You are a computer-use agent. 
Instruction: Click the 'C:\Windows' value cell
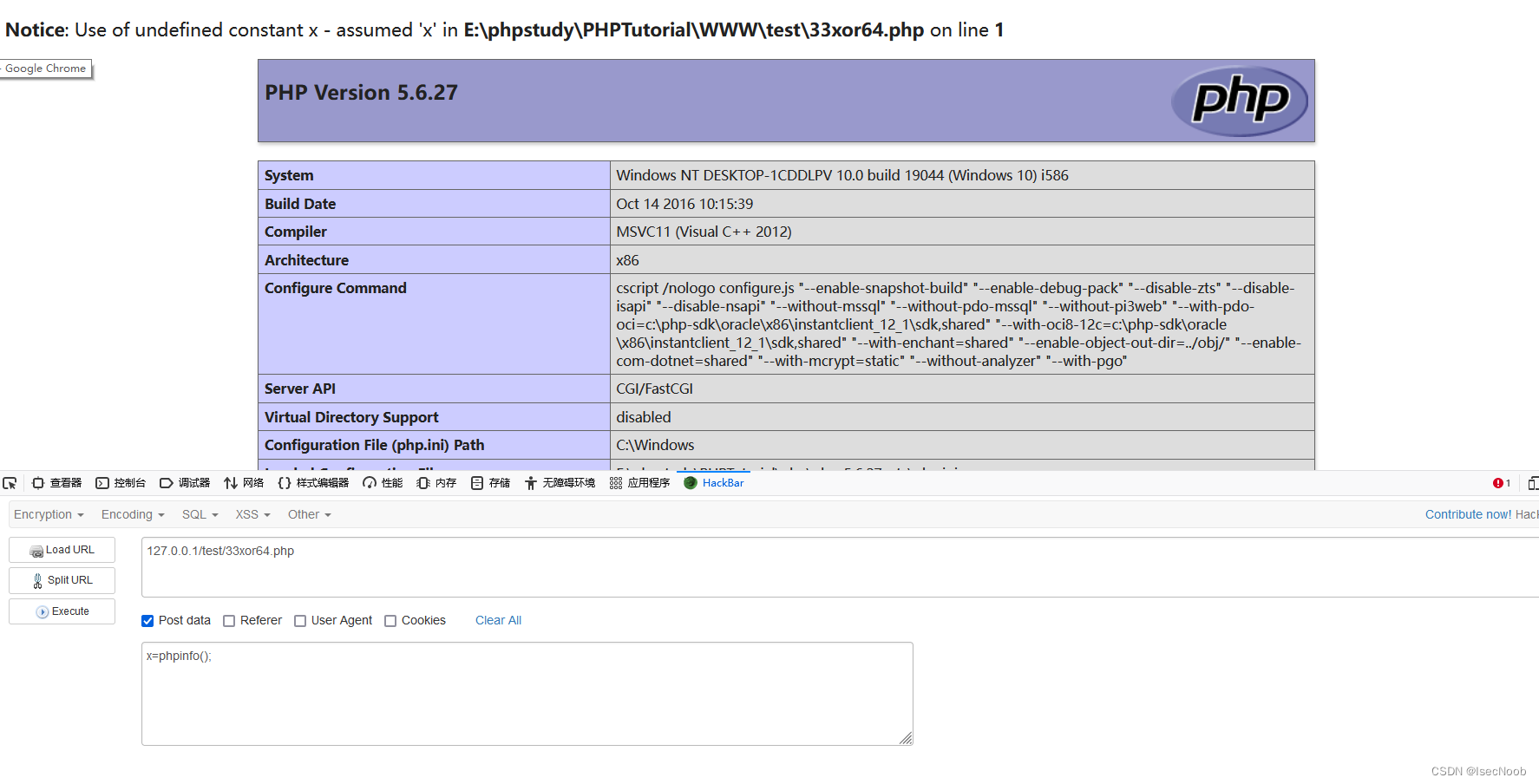tap(655, 445)
